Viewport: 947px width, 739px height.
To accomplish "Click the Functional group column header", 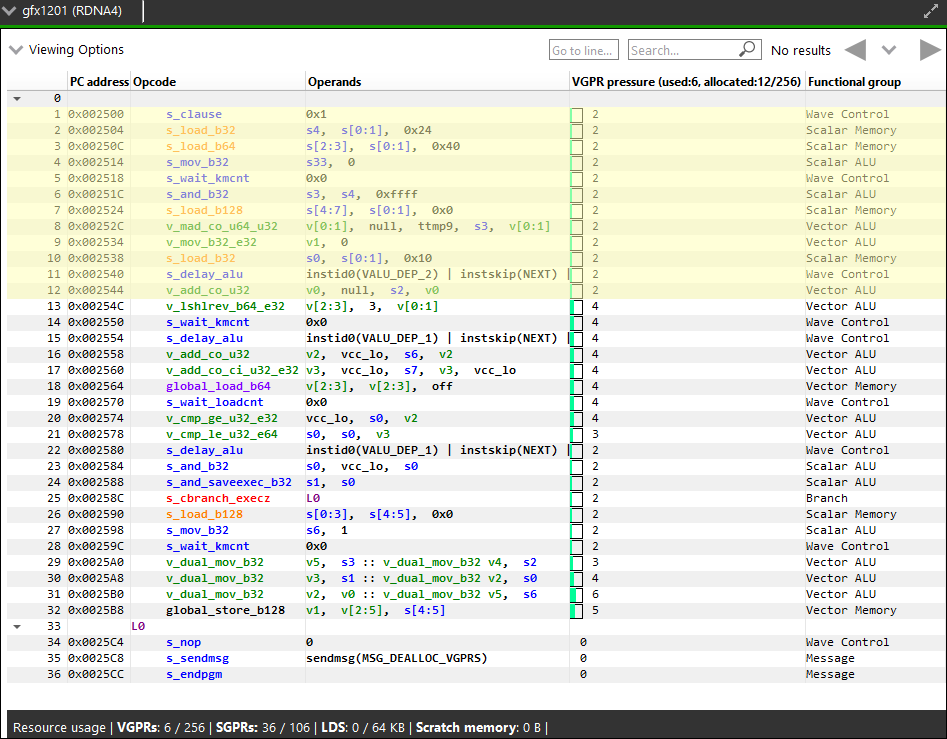I will pos(853,82).
